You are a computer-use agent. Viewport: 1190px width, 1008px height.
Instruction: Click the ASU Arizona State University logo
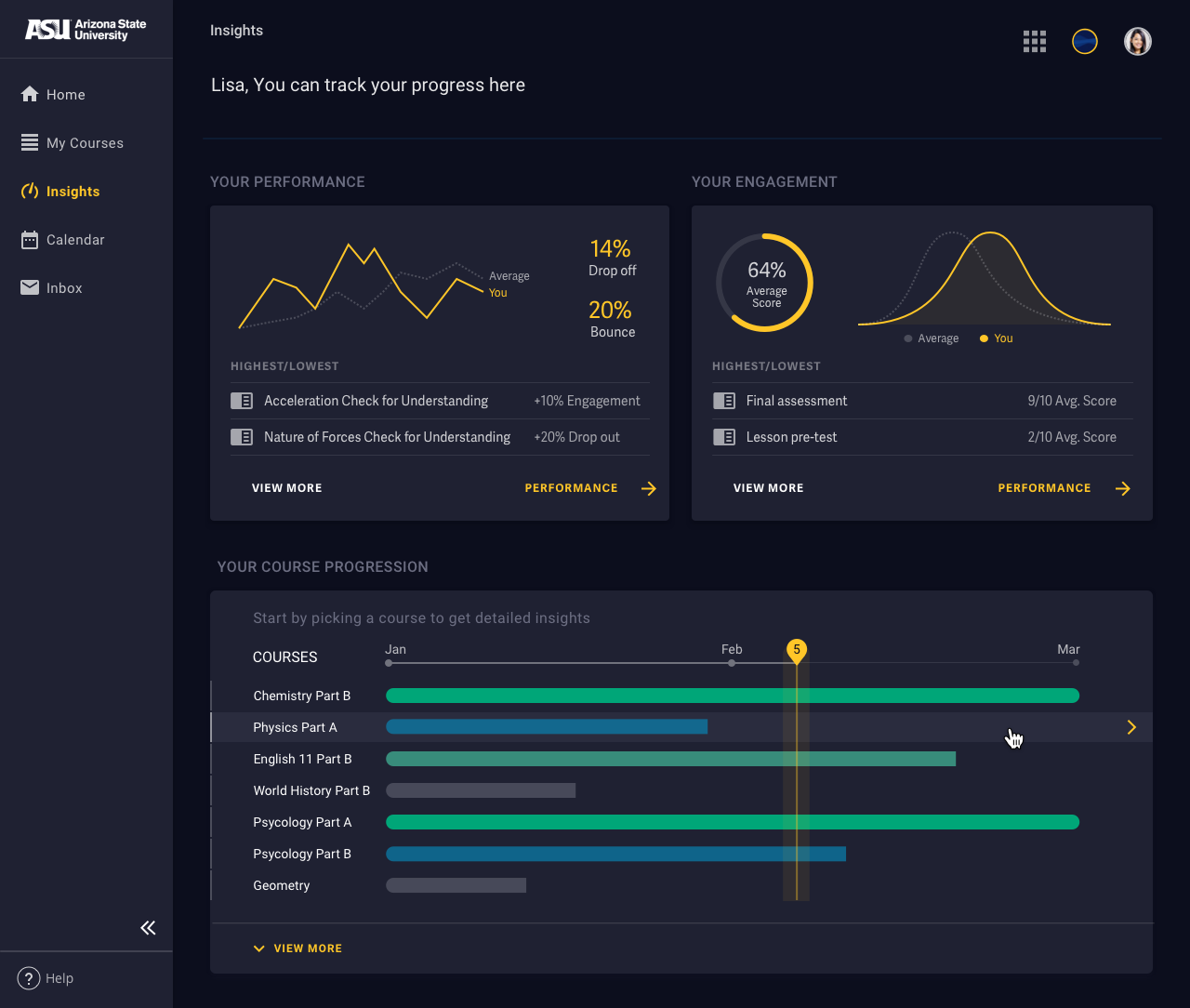point(86,30)
